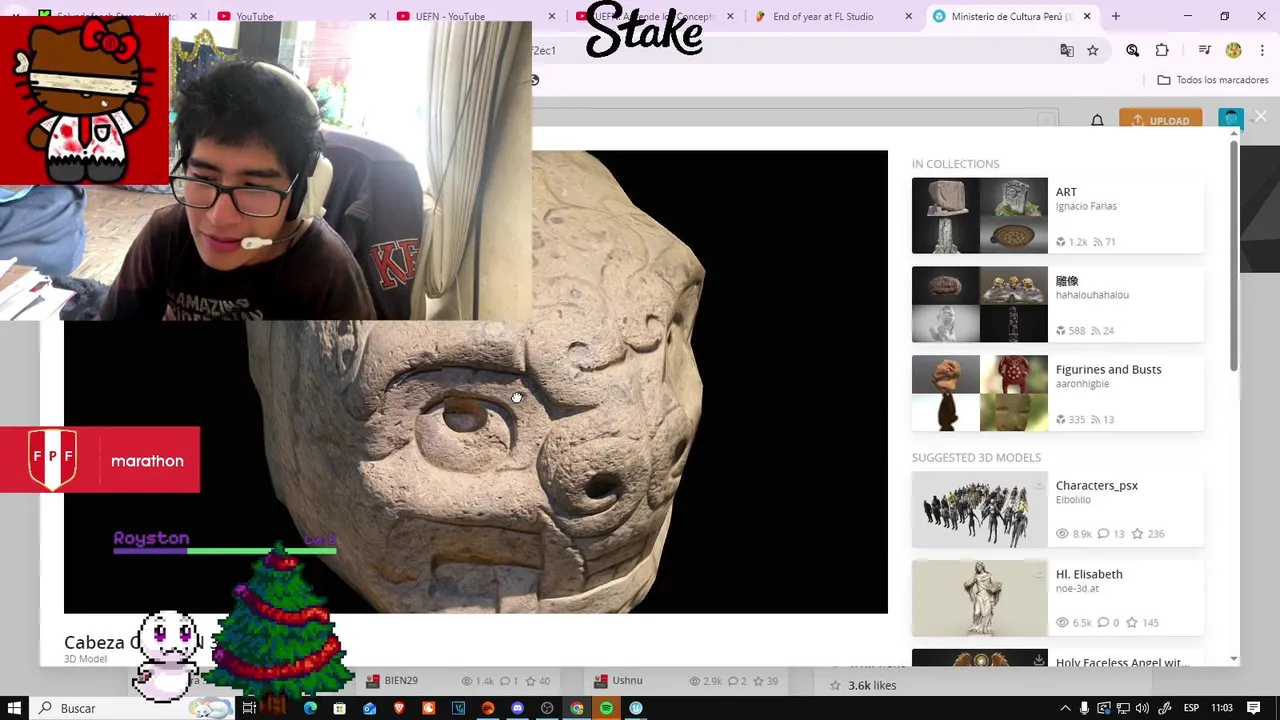Open Brave browser from the taskbar
This screenshot has height=720, width=1280.
(x=399, y=708)
